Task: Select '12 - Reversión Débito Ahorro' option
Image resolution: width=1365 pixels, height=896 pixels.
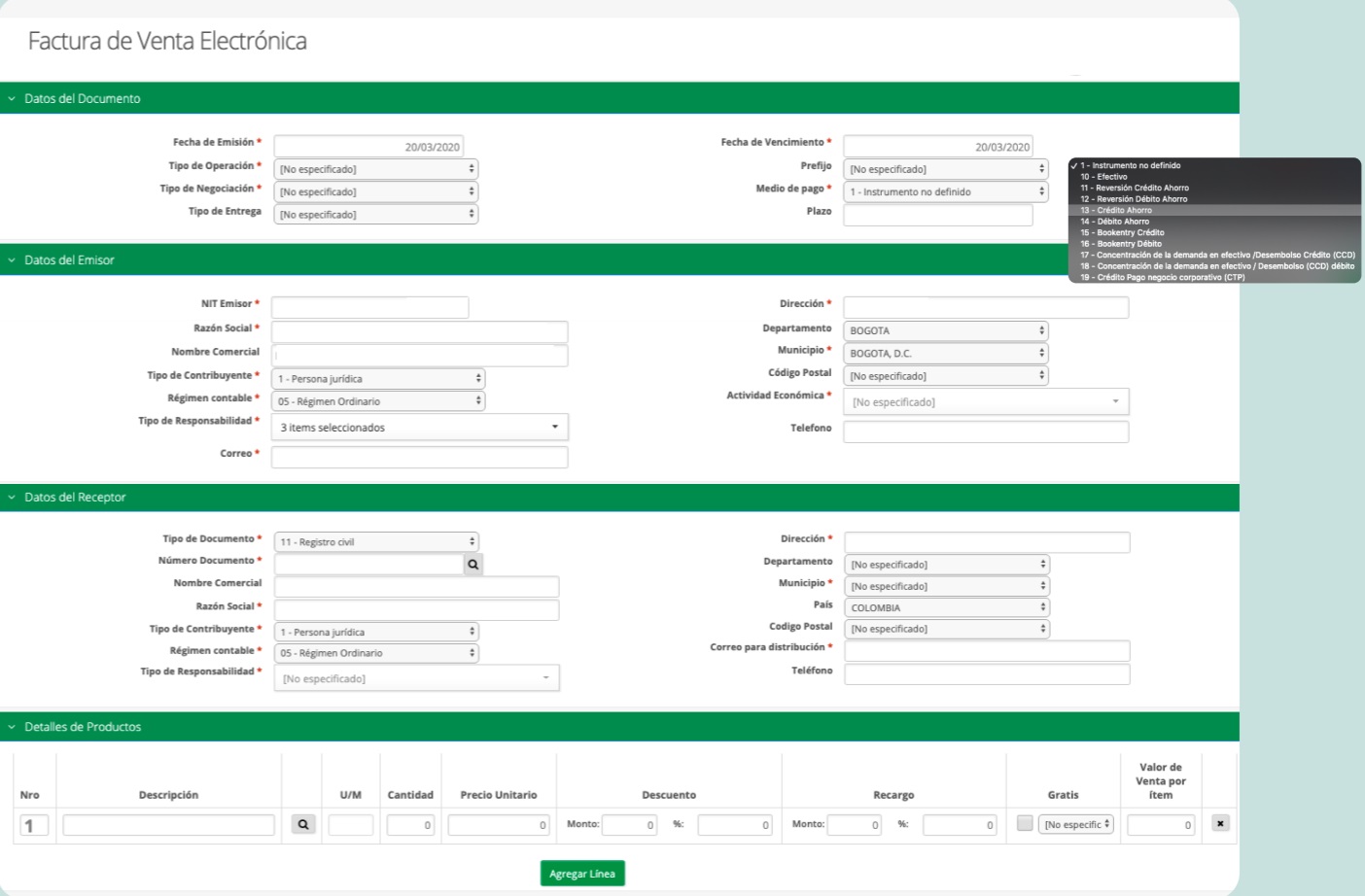Action: [1214, 199]
